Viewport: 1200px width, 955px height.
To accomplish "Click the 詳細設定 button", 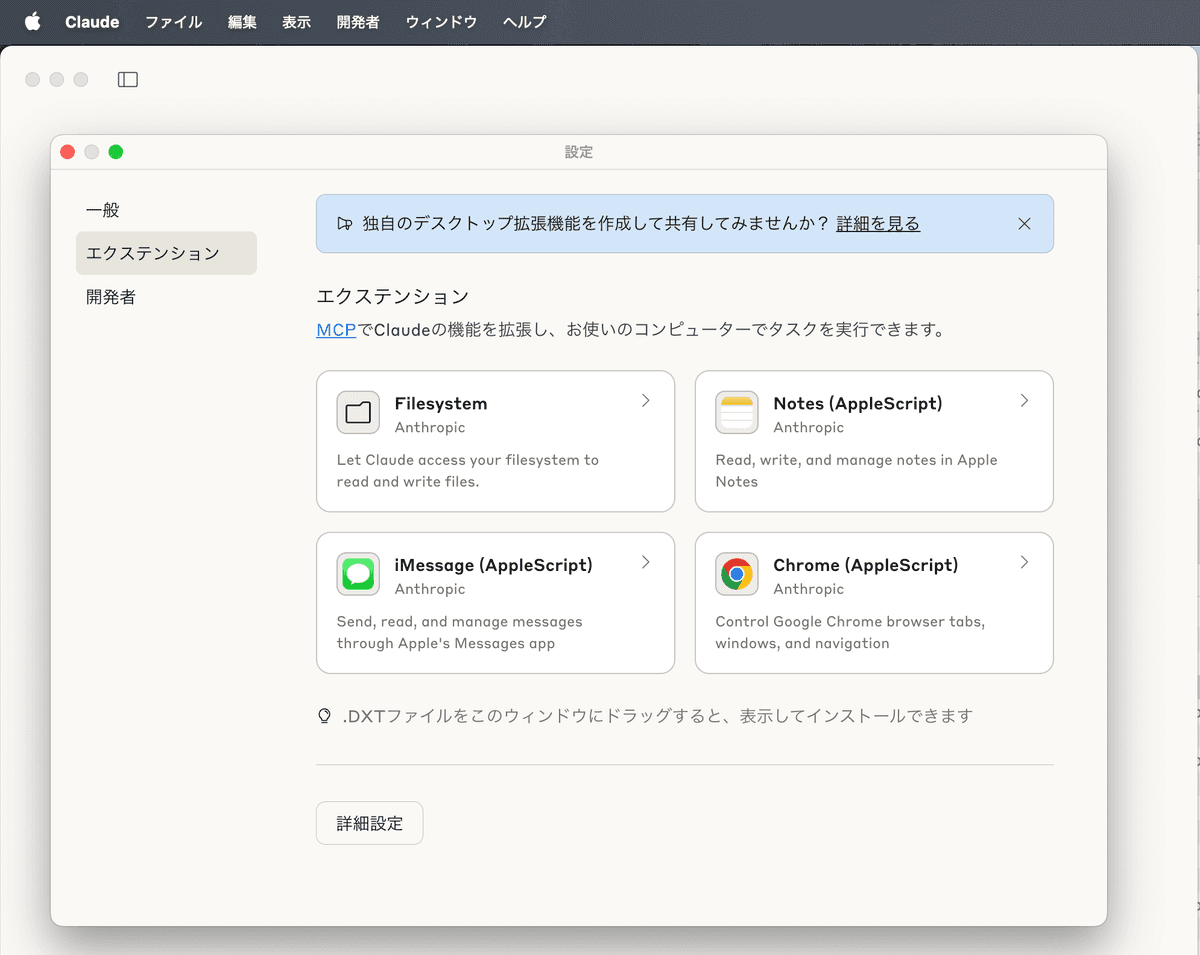I will [370, 823].
